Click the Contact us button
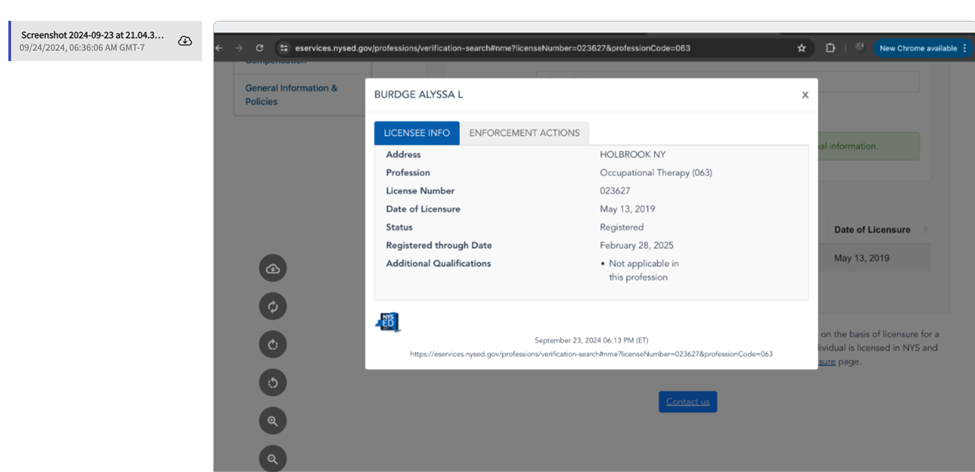 click(687, 402)
